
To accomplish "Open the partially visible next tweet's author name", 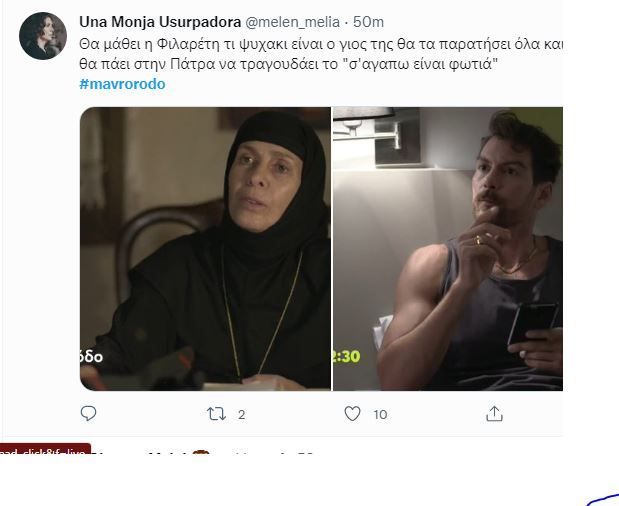I will coord(150,457).
